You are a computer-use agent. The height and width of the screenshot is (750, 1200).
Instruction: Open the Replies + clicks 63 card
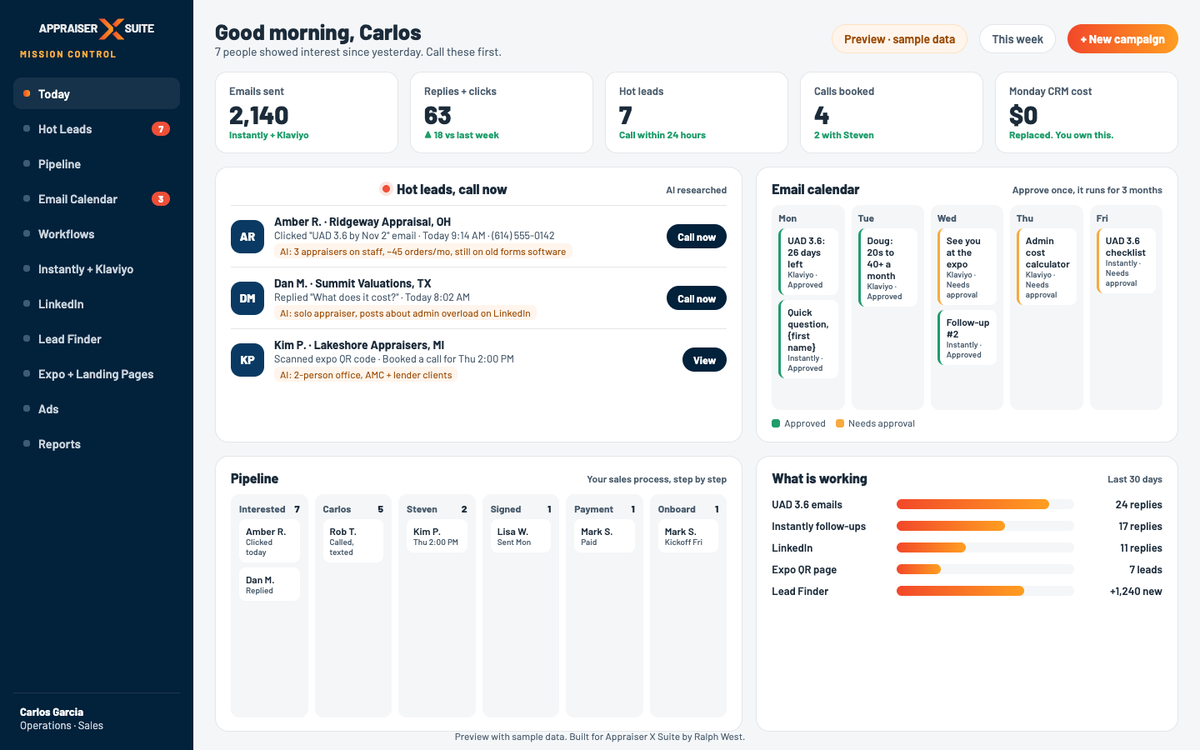502,112
